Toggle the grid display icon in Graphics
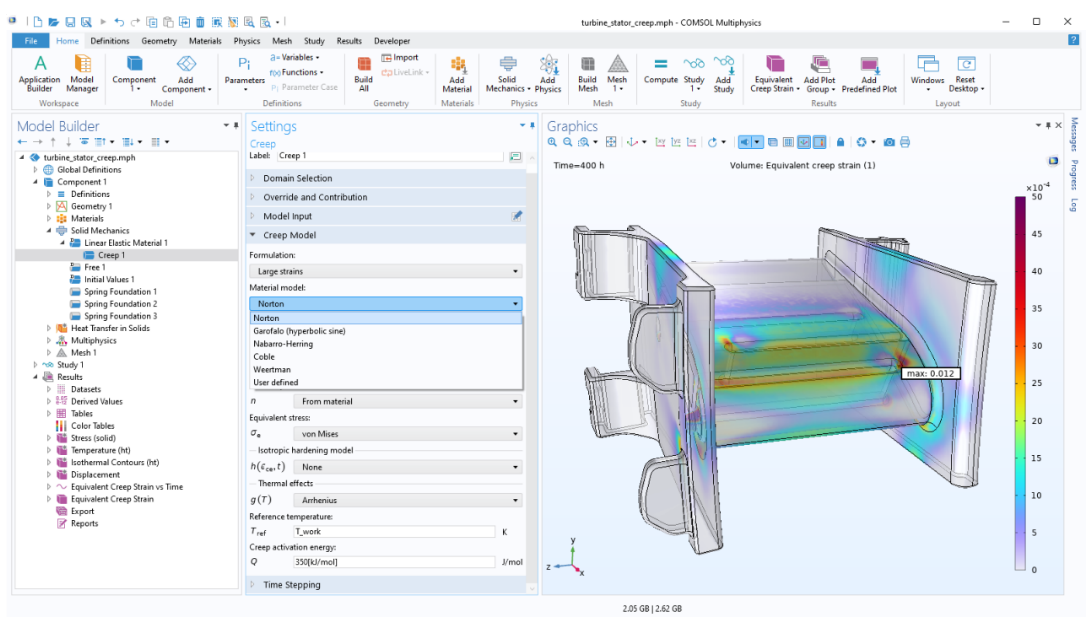 coord(788,142)
